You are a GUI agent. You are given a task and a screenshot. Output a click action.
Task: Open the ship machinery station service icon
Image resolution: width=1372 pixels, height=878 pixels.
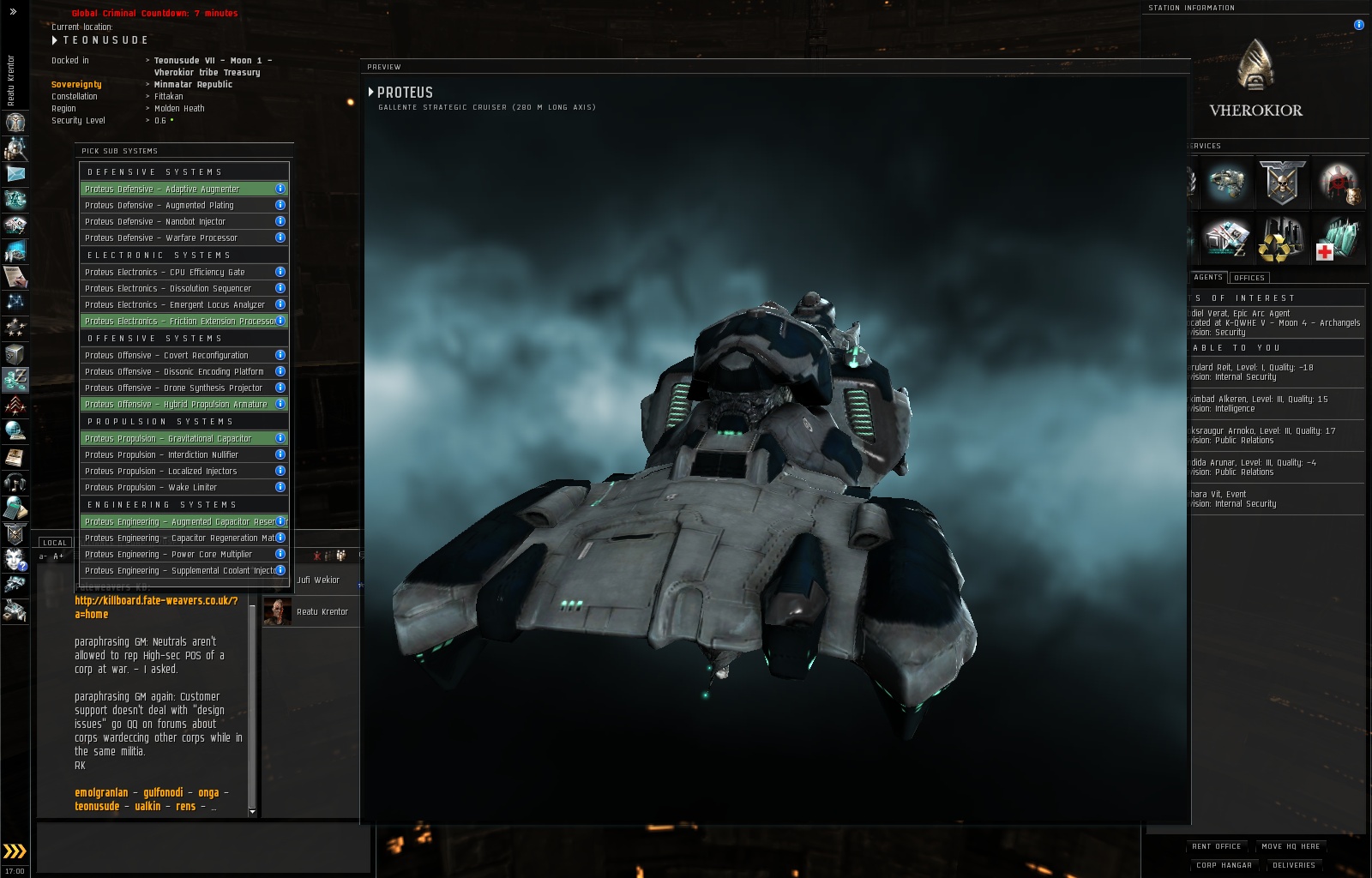[1225, 183]
